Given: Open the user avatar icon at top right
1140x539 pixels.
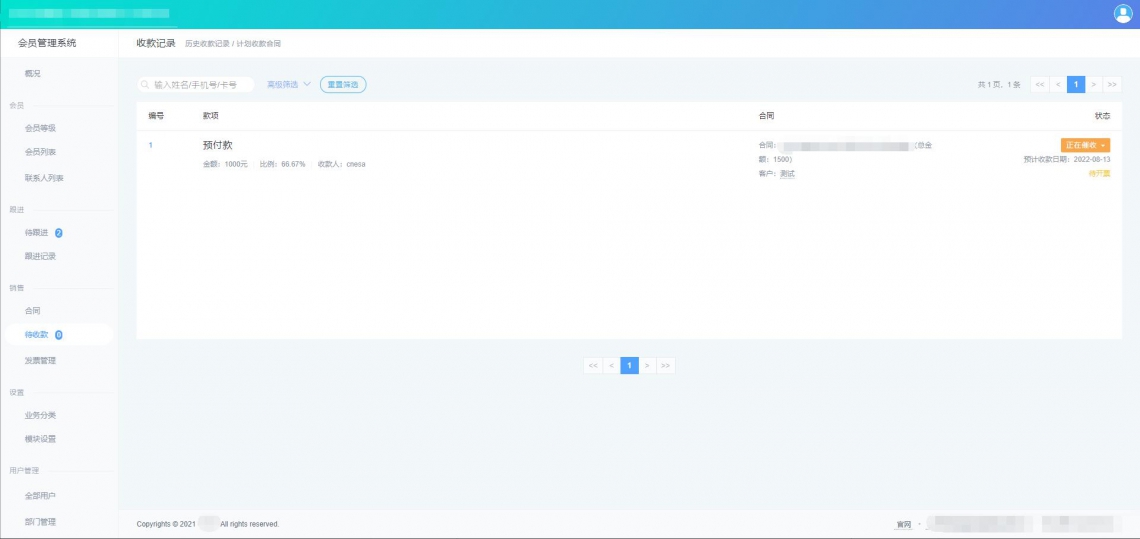Looking at the screenshot, I should pos(1123,13).
